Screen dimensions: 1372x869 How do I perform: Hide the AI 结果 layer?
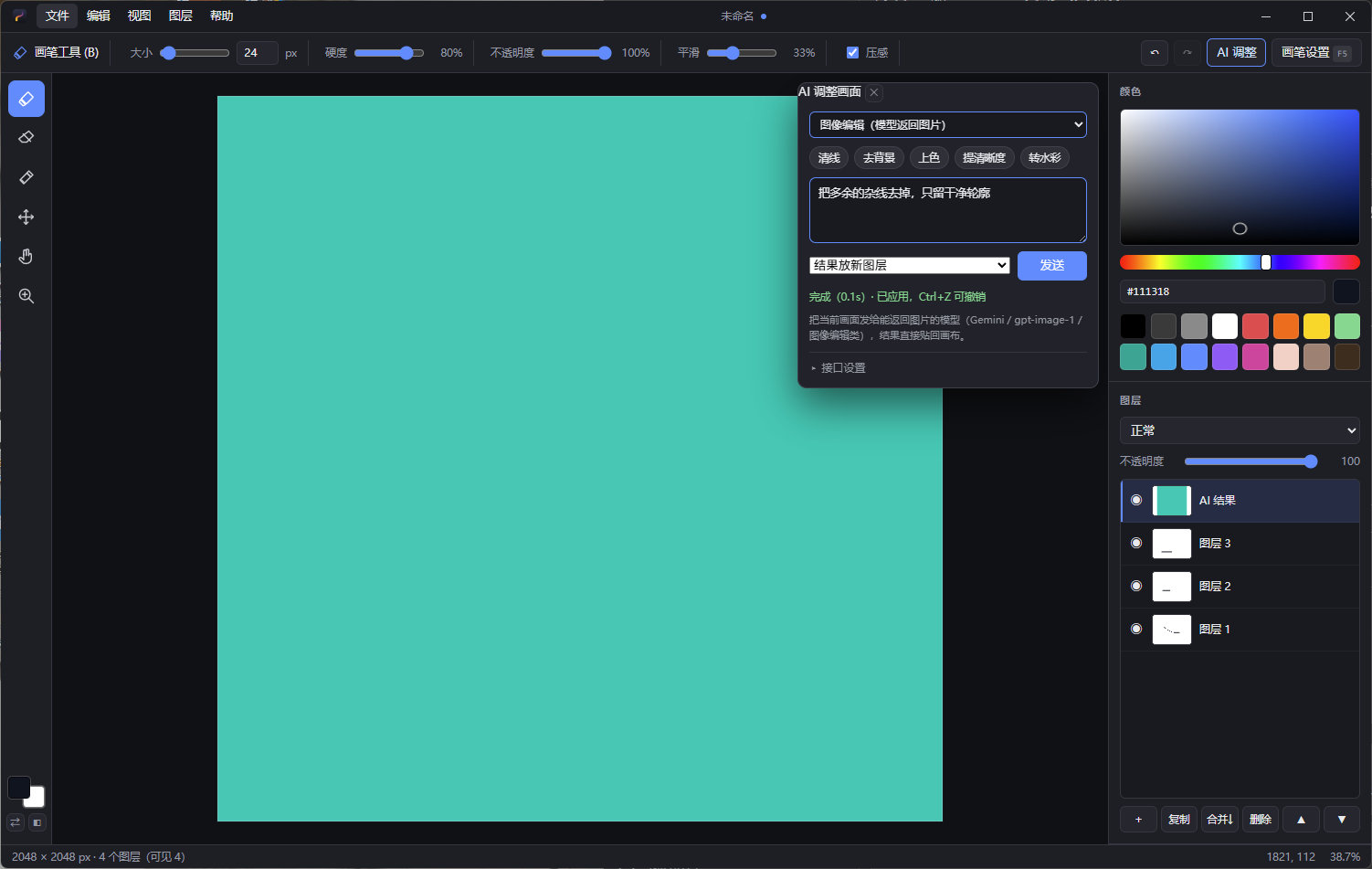tap(1136, 500)
